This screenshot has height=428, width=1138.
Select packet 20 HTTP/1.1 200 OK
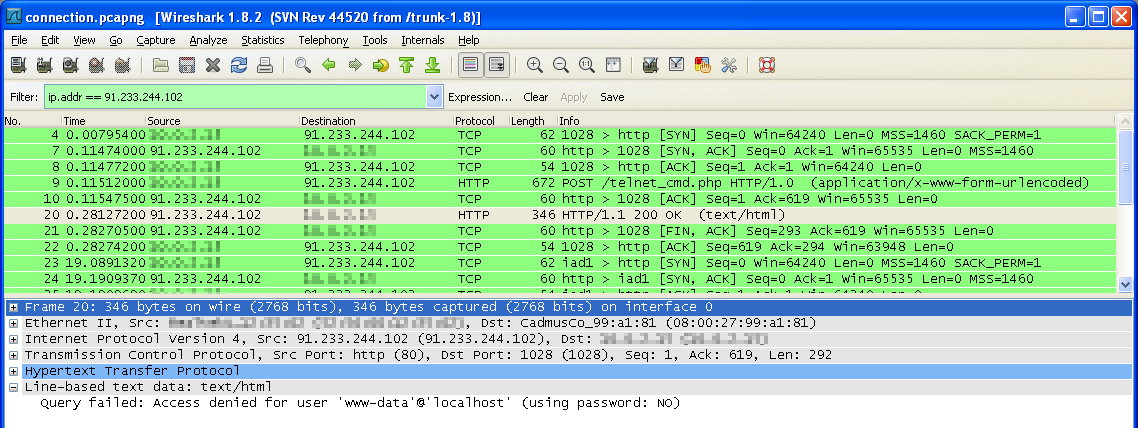click(560, 215)
